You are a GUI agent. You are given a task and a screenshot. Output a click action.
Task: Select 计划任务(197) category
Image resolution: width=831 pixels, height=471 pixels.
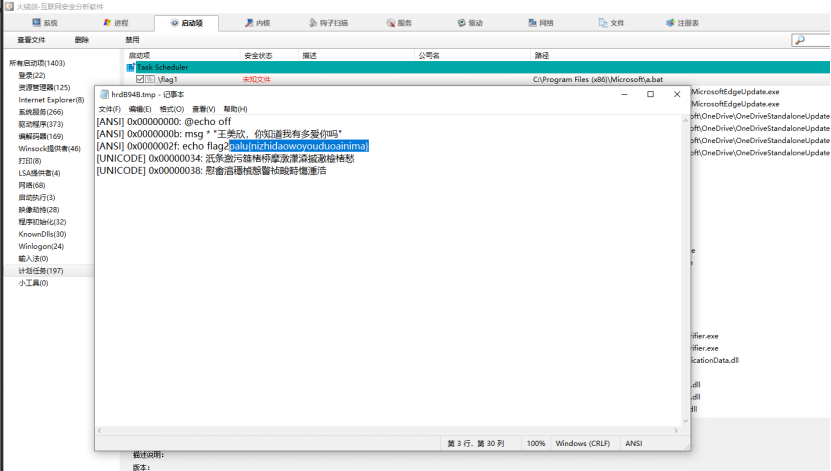[x=41, y=270]
